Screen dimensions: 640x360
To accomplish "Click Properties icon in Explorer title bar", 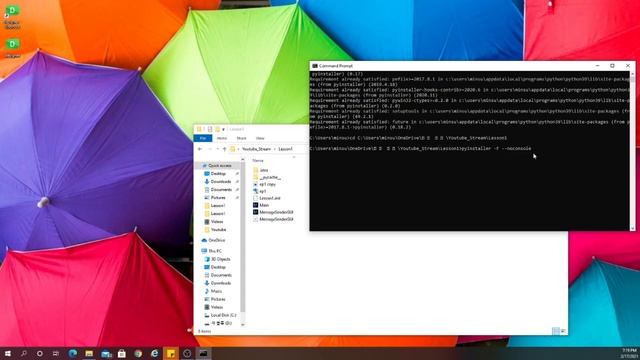I will point(210,129).
